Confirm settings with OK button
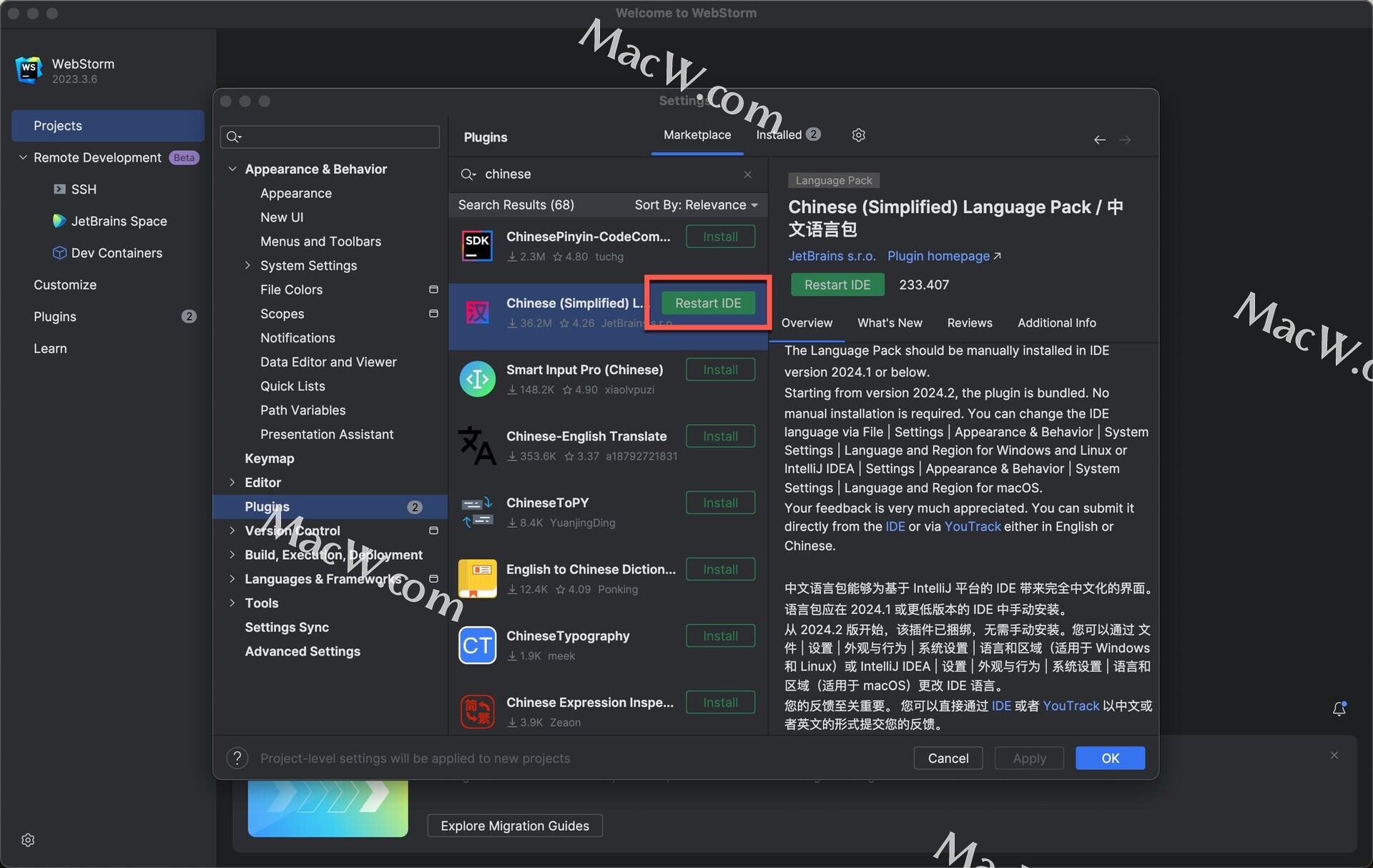Screen dimensions: 1373x868 click(x=1110, y=758)
